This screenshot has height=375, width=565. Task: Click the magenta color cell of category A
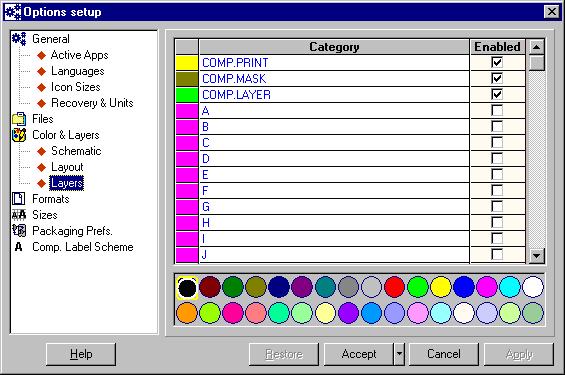[187, 111]
